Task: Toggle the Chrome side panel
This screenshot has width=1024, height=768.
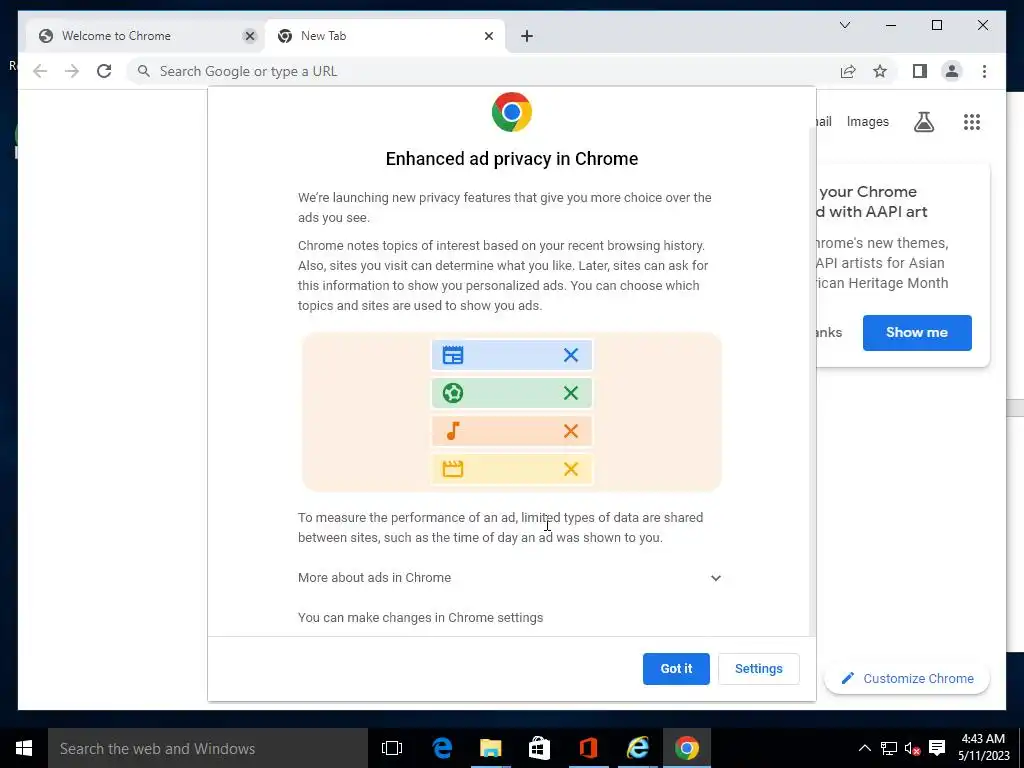Action: [920, 71]
